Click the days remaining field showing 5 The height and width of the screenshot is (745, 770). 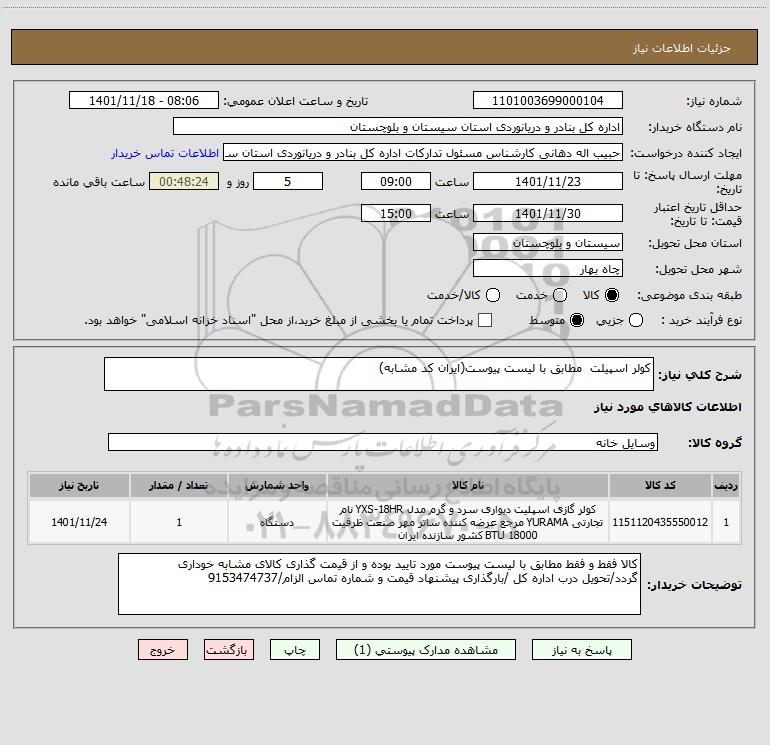(x=288, y=181)
